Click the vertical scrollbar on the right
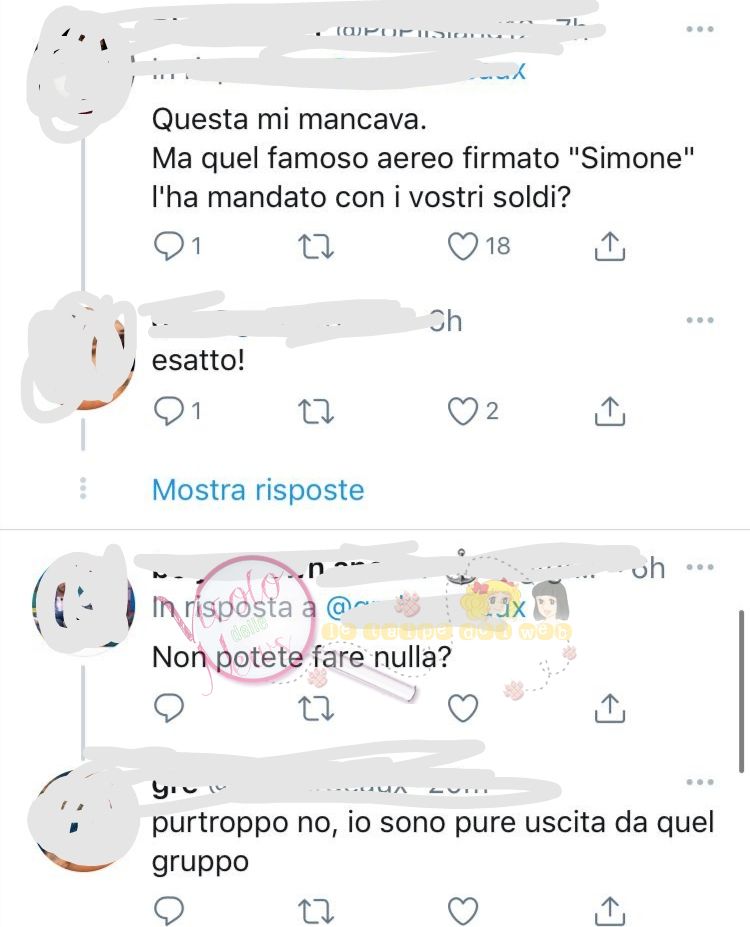 coord(741,692)
